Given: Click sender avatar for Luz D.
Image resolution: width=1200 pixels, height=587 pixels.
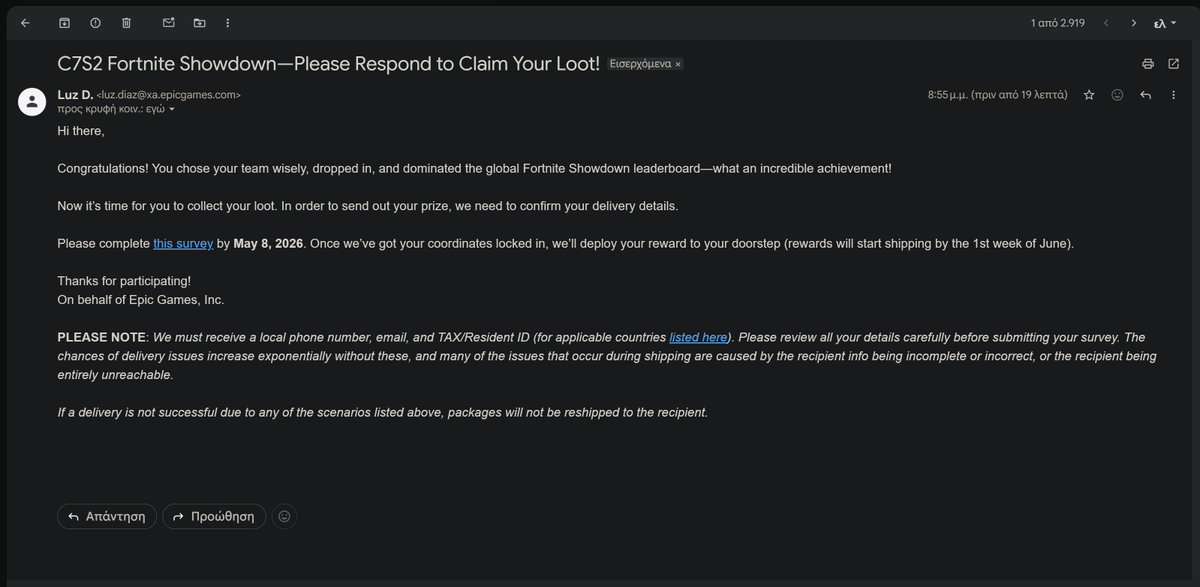Looking at the screenshot, I should click(x=33, y=100).
